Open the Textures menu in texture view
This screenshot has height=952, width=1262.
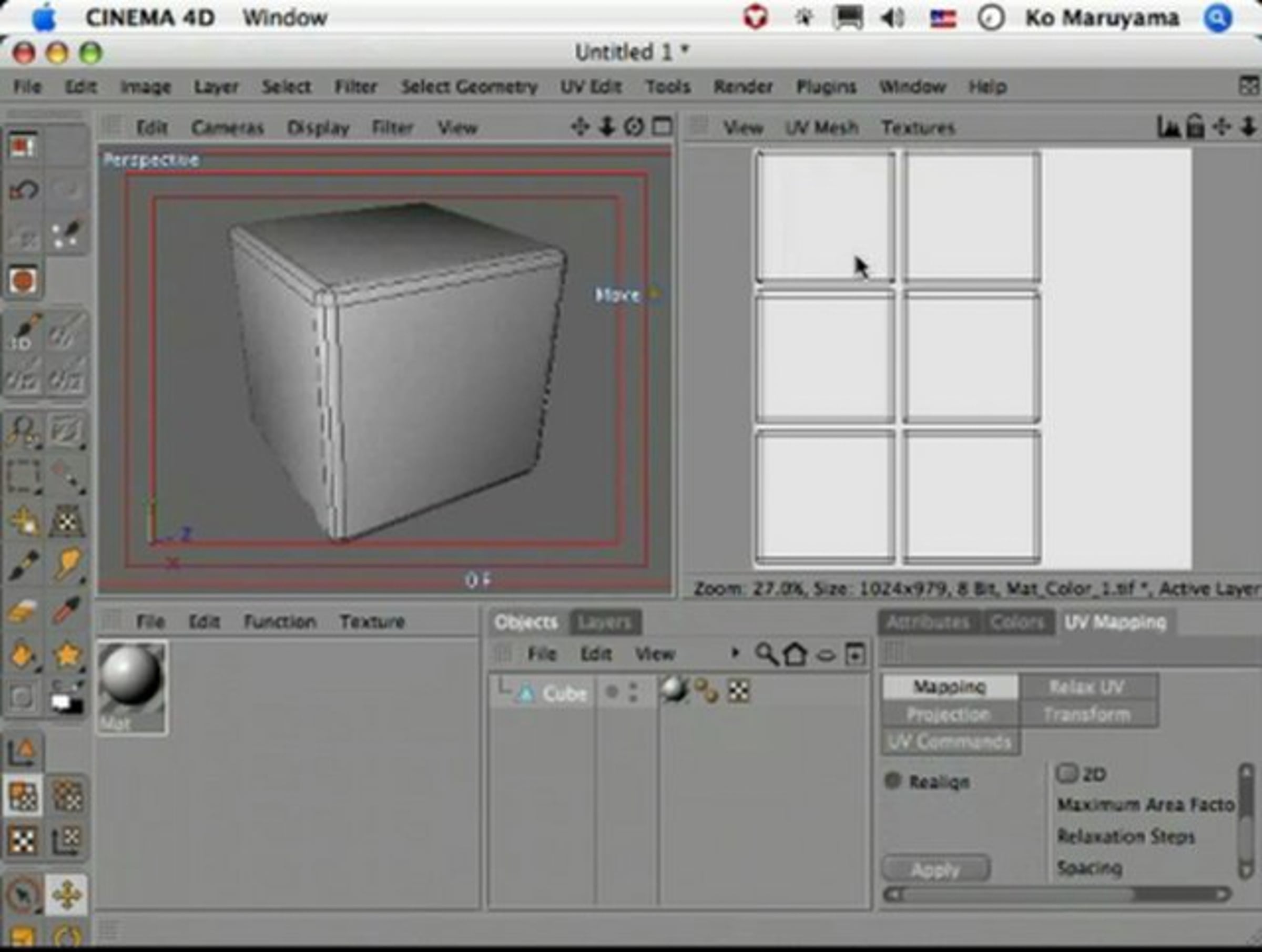tap(918, 127)
